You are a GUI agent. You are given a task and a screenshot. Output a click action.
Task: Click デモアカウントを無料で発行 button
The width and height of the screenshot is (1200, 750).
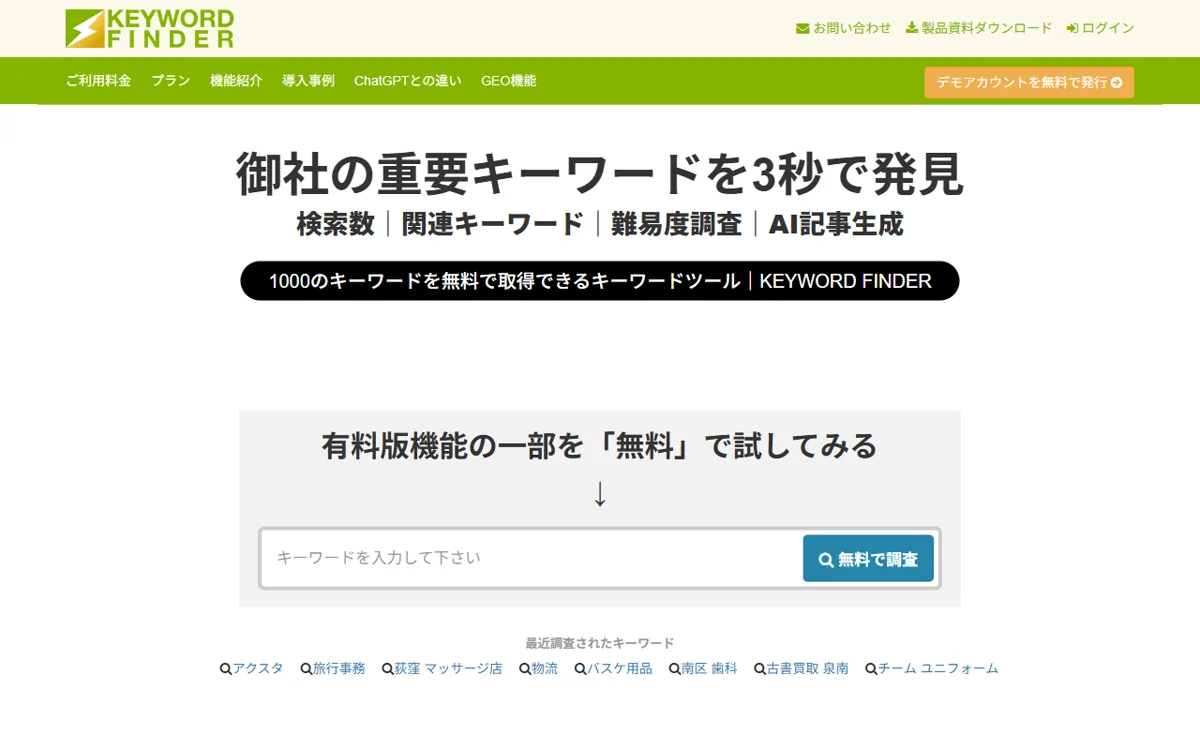[x=1029, y=82]
